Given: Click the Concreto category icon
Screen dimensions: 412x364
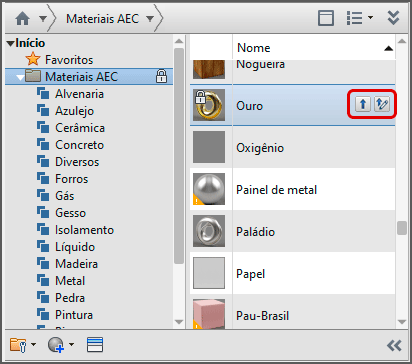Looking at the screenshot, I should pos(43,144).
